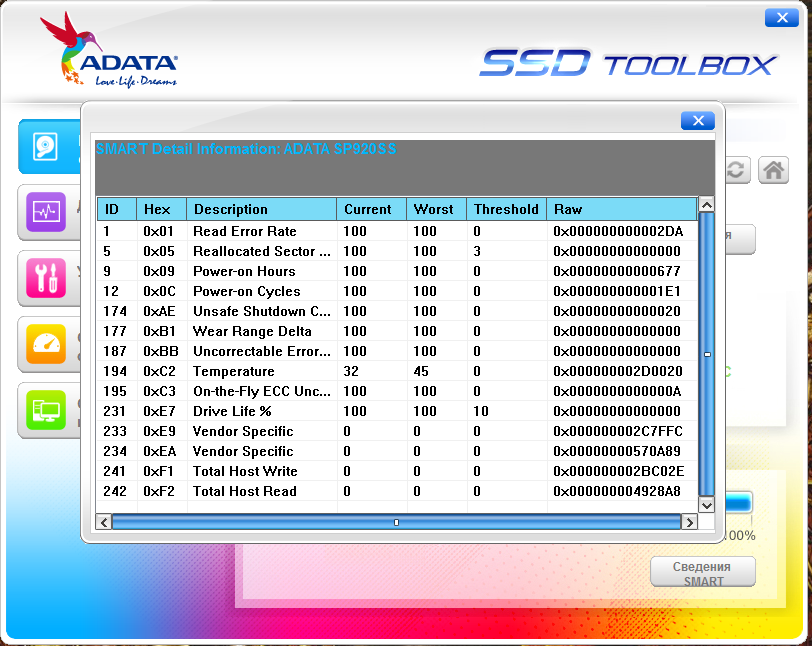Click the ADATA hummingbird logo
The width and height of the screenshot is (812, 646).
tap(109, 51)
